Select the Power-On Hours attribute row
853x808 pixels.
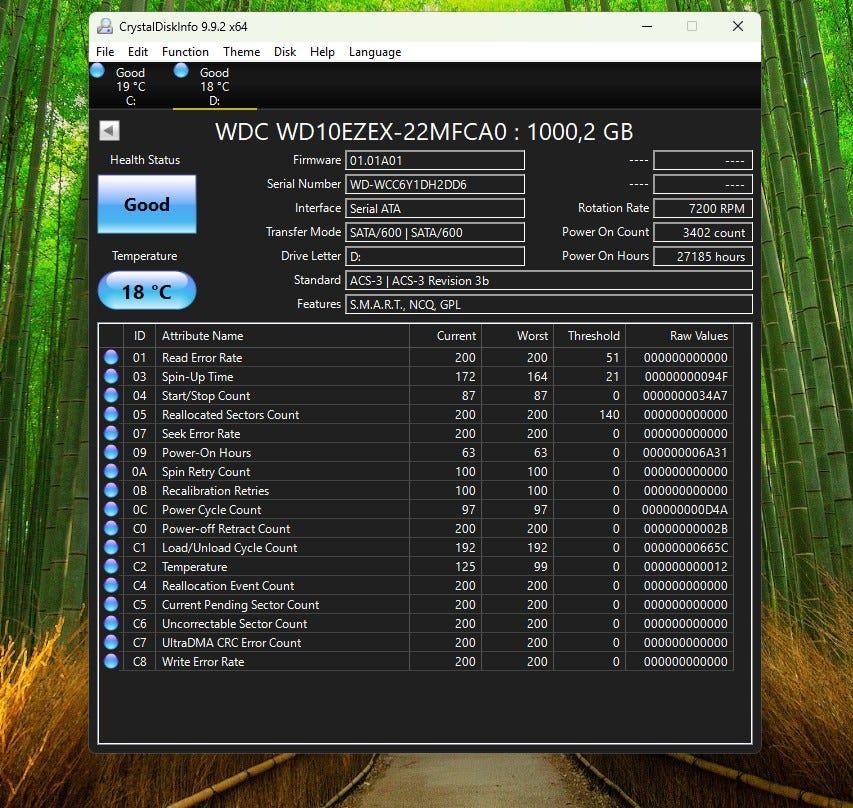click(x=416, y=453)
